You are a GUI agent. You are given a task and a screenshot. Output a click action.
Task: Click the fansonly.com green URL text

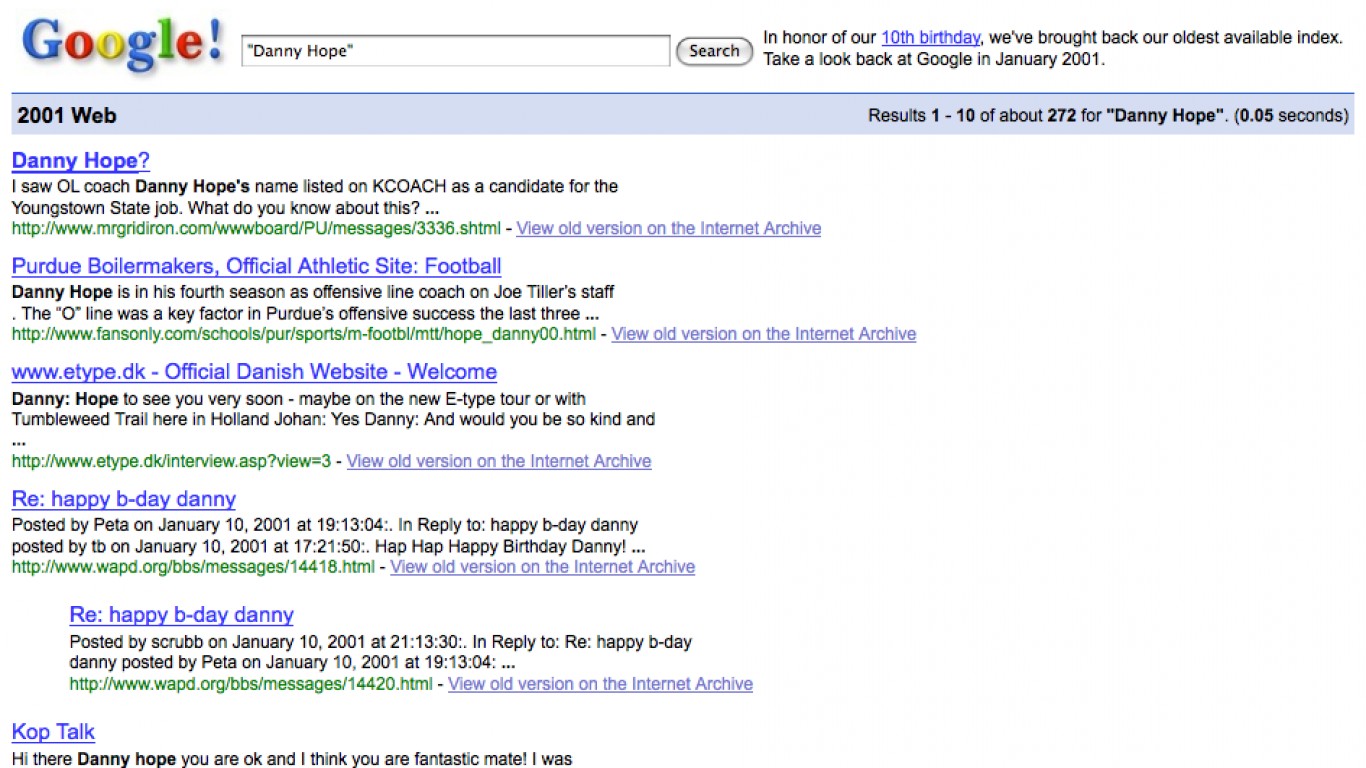click(303, 334)
